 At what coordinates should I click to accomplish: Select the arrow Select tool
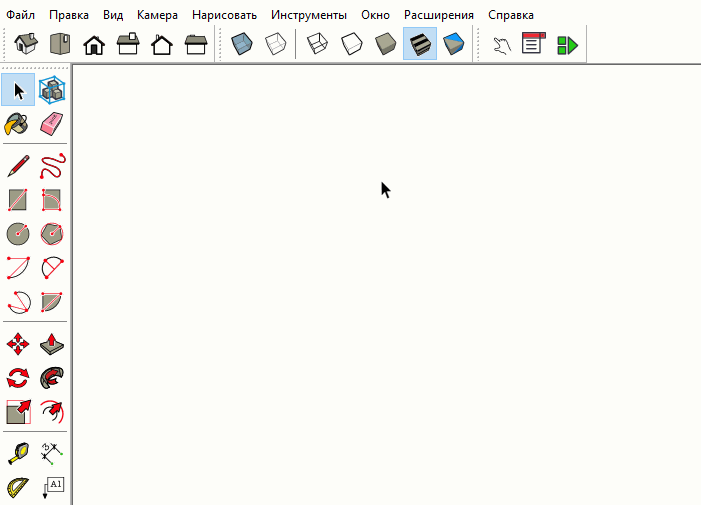(x=18, y=90)
